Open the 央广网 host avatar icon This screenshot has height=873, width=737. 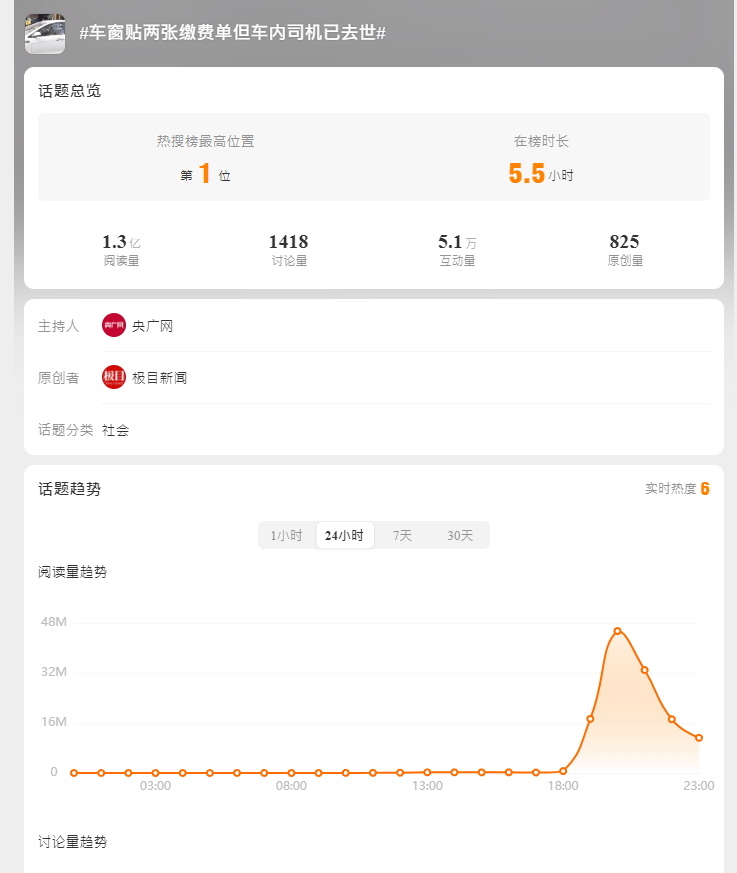tap(114, 326)
